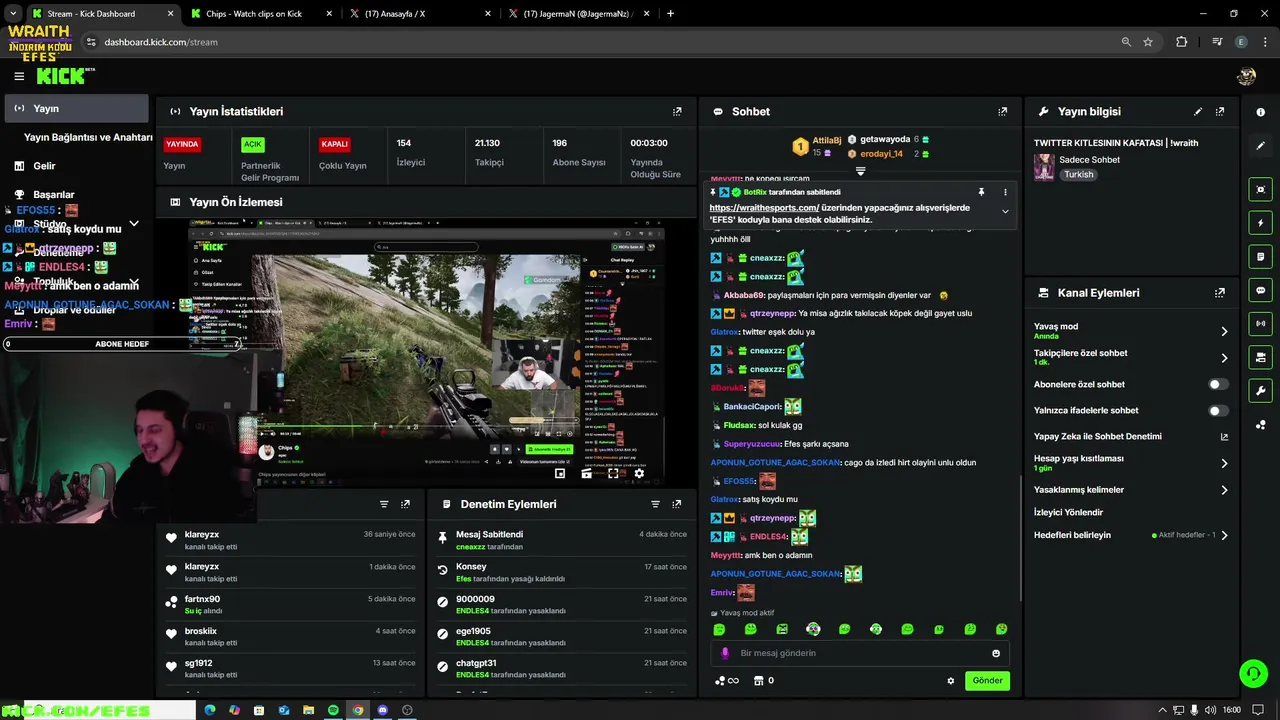Image resolution: width=1280 pixels, height=720 pixels.
Task: Unpin the BotRix pinned message via pin icon
Action: (981, 191)
